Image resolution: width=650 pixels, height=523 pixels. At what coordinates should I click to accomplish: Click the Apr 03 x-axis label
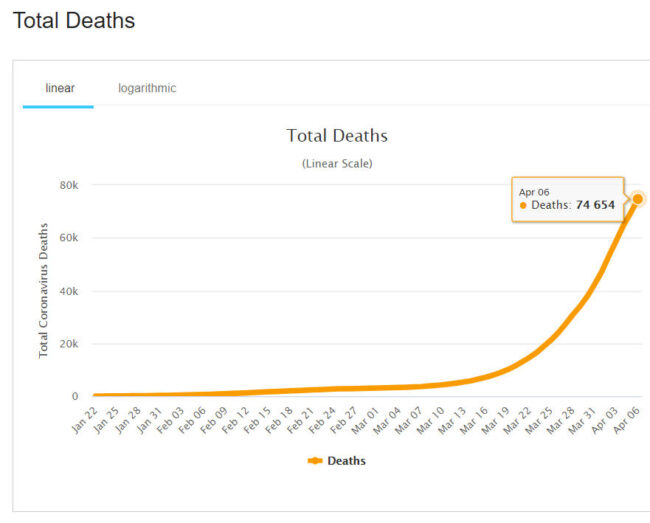(600, 420)
